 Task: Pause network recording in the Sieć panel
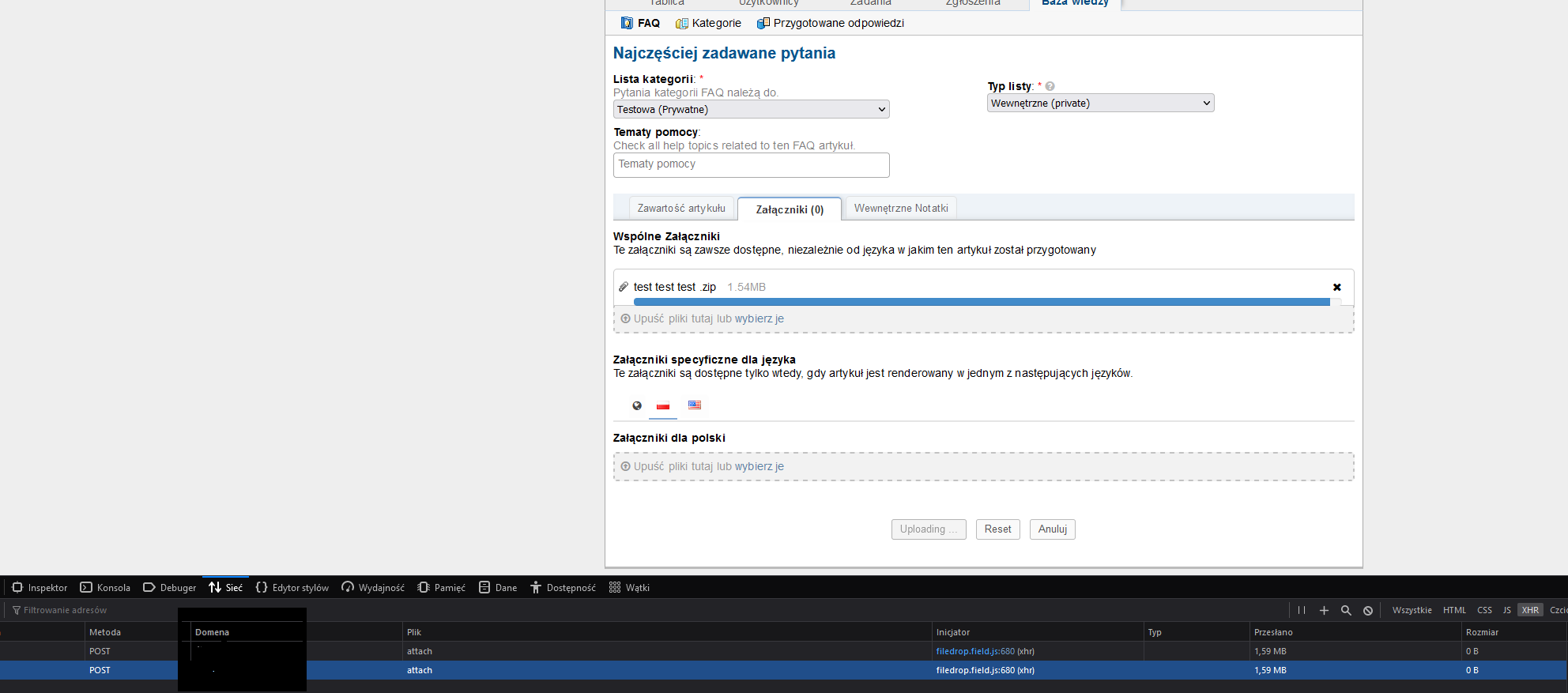pos(1301,610)
